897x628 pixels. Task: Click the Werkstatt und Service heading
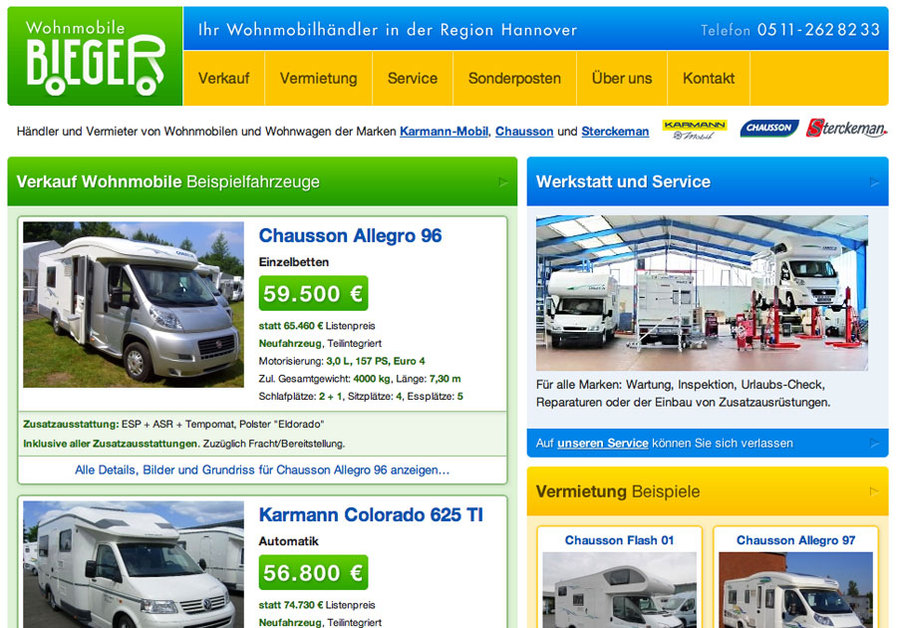[x=623, y=182]
